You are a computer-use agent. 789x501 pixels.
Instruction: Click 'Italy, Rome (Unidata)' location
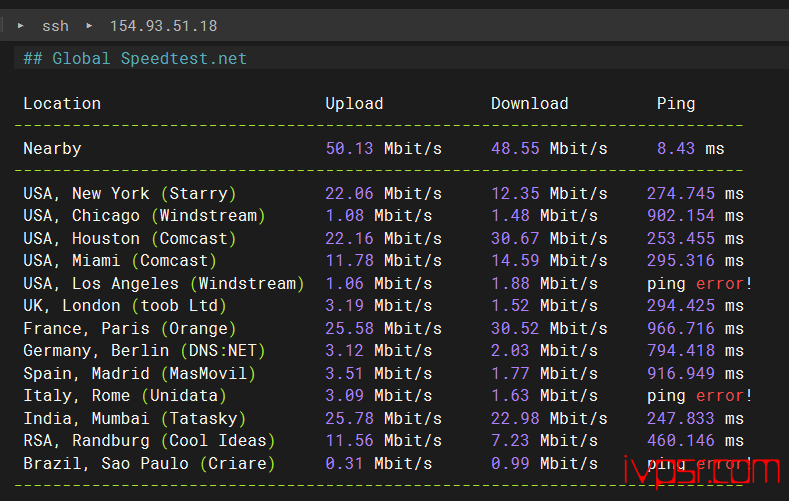tap(125, 396)
